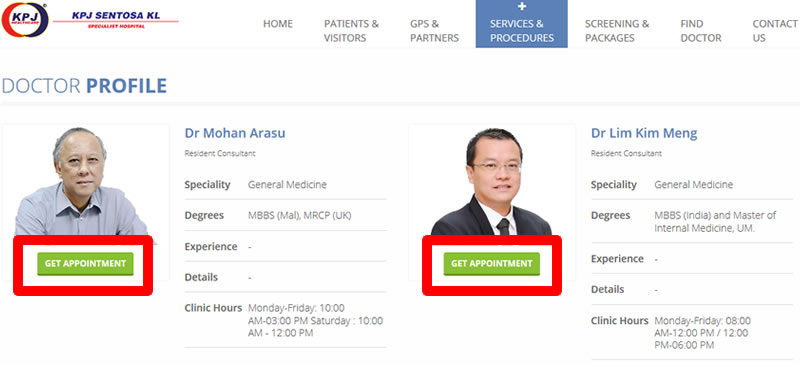Viewport: 800px width, 365px height.
Task: Open Dr Mohan Arasu name link
Action: (x=235, y=134)
